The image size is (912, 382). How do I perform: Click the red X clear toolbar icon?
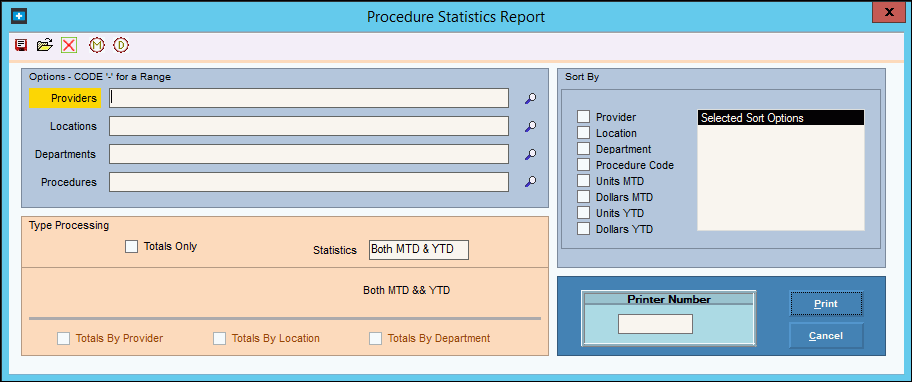click(69, 45)
